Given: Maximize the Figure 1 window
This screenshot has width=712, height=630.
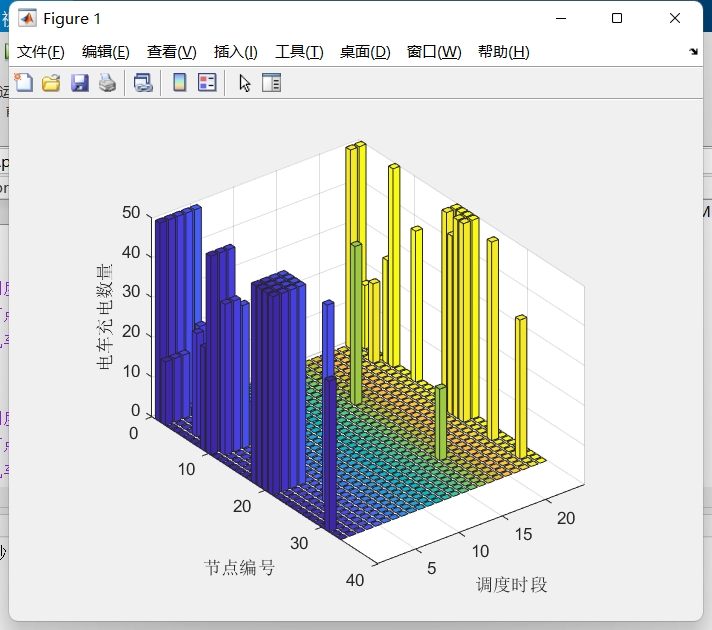Looking at the screenshot, I should [x=617, y=18].
